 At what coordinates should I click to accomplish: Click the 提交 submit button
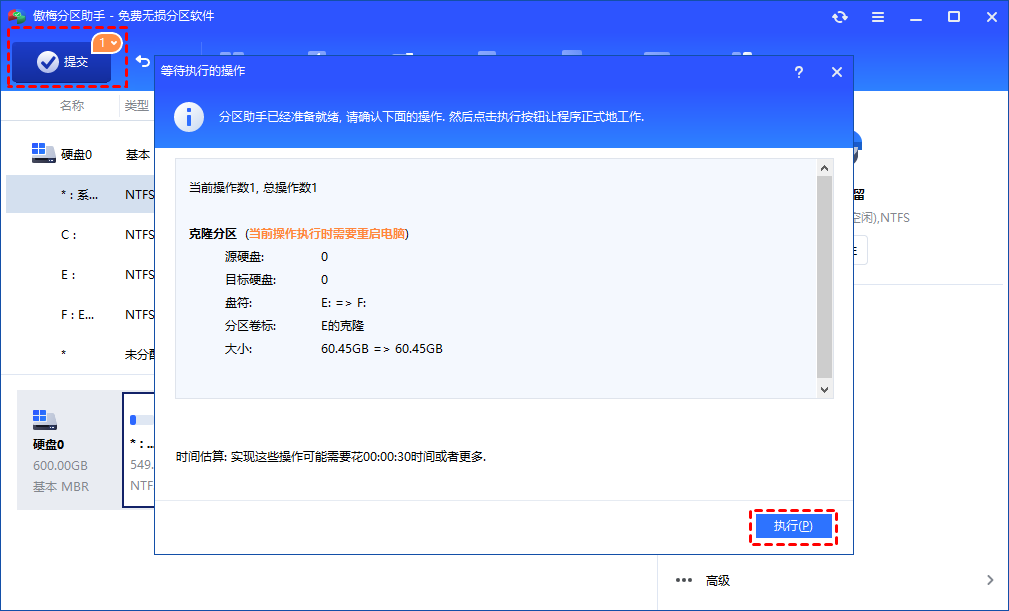tap(62, 62)
